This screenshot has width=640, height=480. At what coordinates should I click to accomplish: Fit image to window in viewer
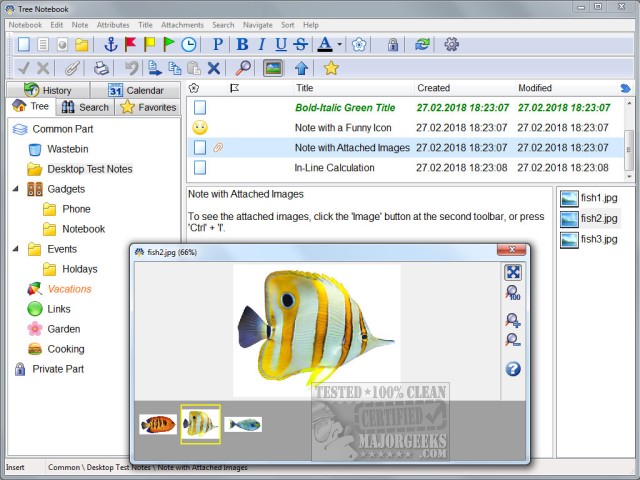513,272
